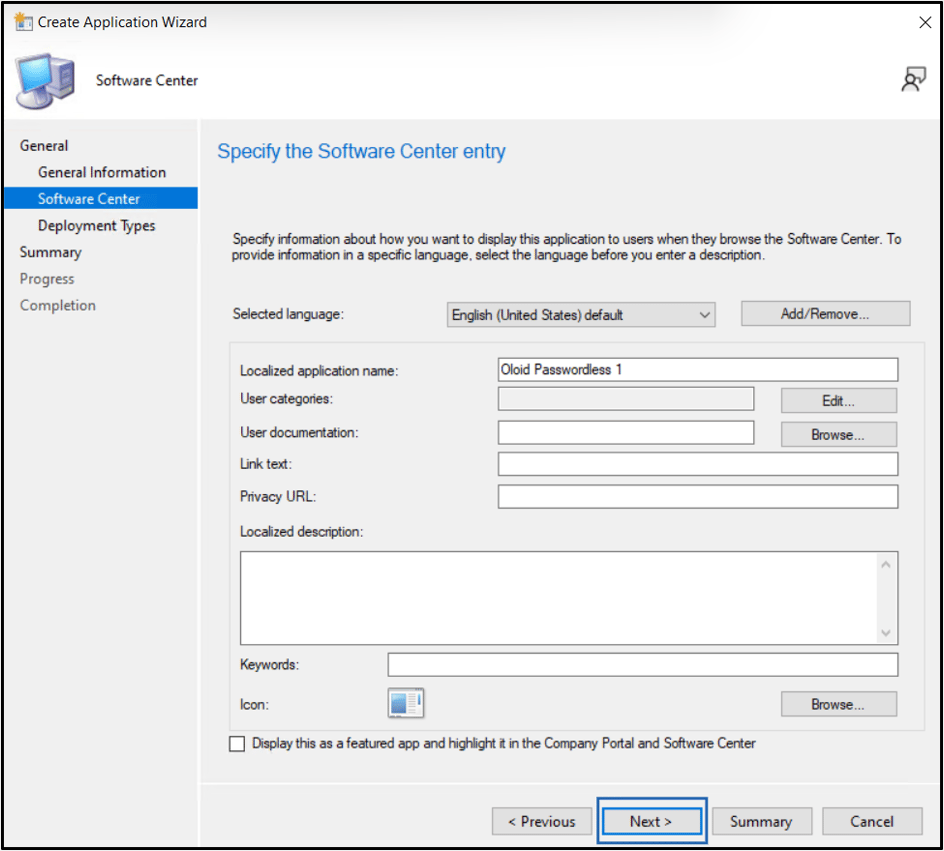Close the Create Application Wizard window
944x851 pixels.
point(925,22)
